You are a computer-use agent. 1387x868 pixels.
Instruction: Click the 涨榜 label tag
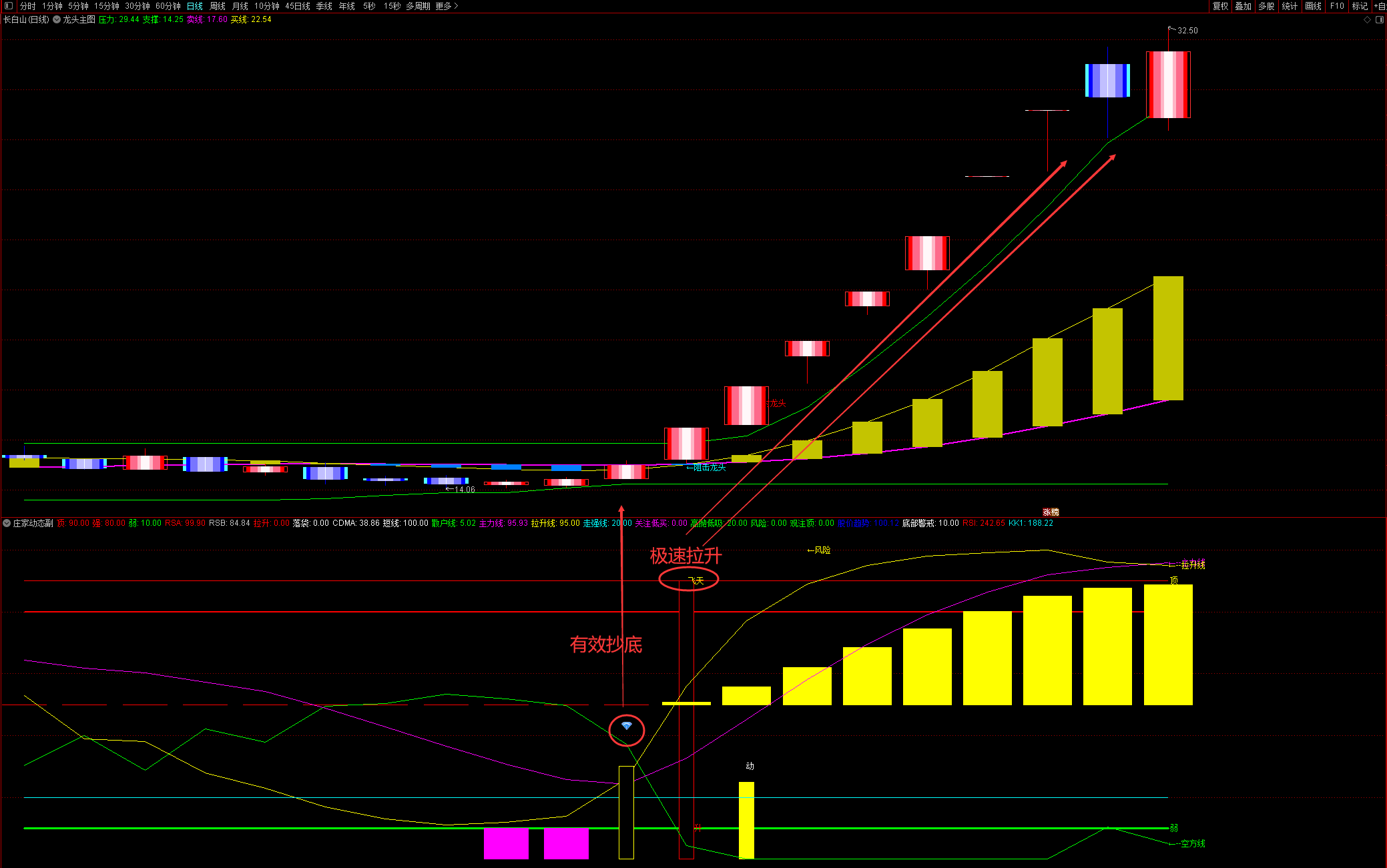[x=1051, y=512]
